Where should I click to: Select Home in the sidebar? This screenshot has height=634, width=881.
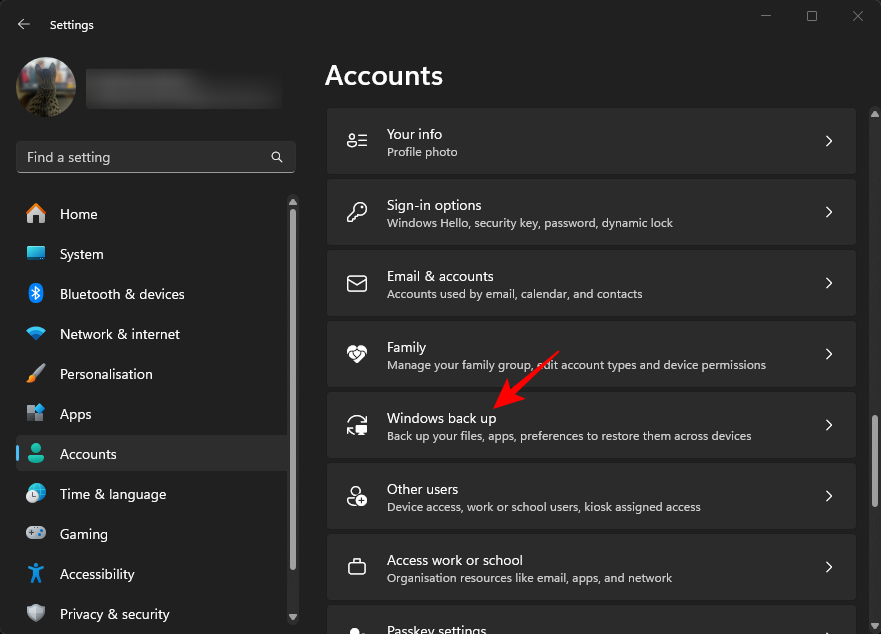pos(78,214)
